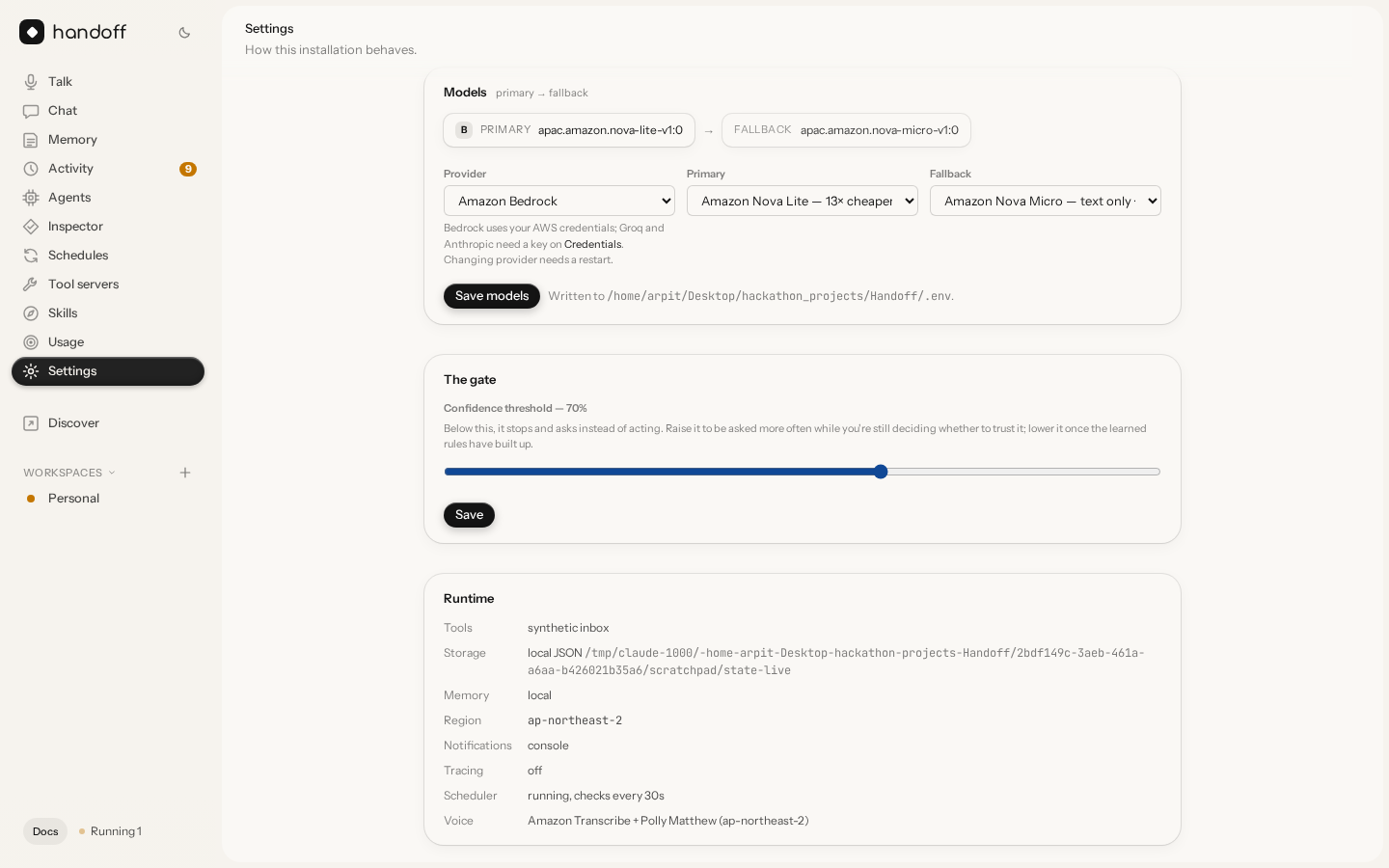Image resolution: width=1389 pixels, height=868 pixels.
Task: Click the Usage target icon
Action: click(31, 342)
